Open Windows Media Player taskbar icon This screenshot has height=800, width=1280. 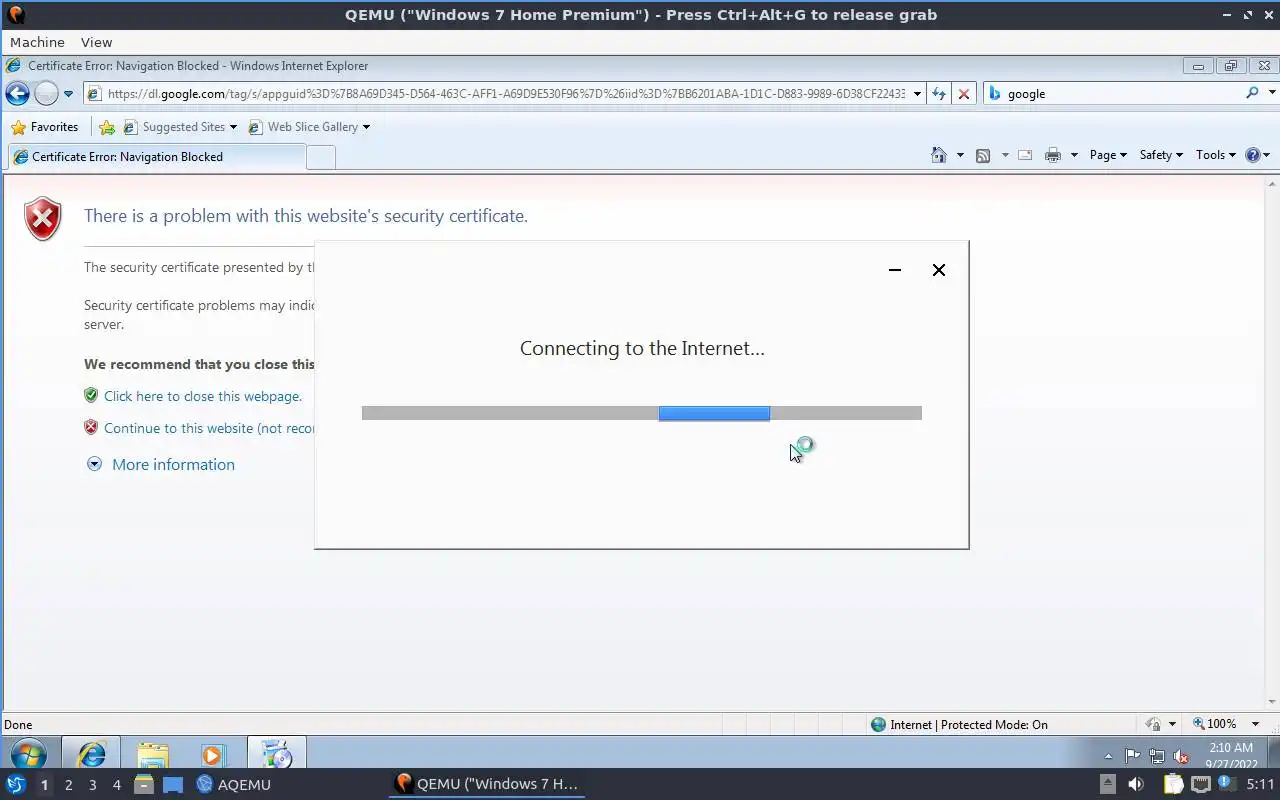pos(214,755)
